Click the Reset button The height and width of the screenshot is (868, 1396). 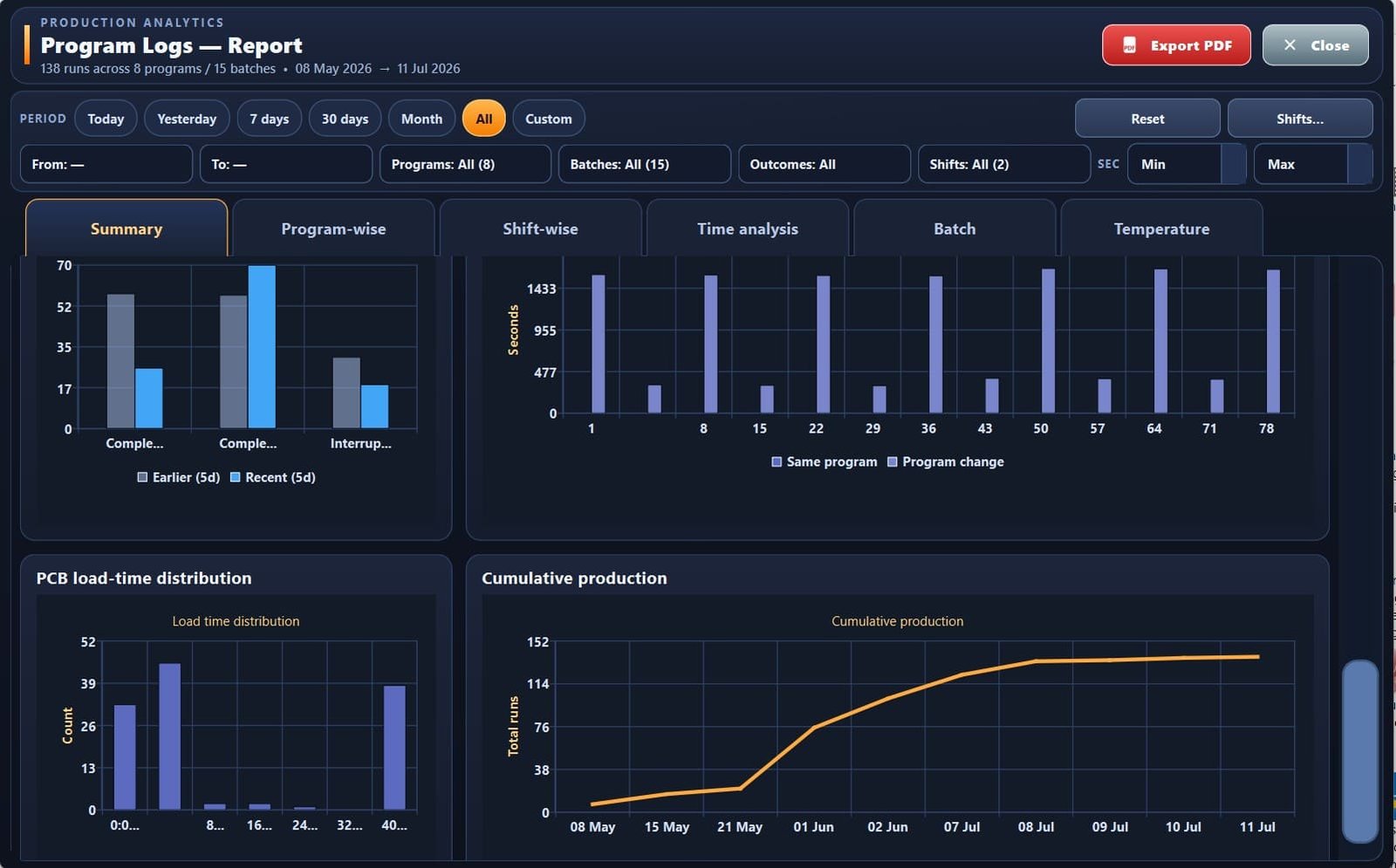[x=1147, y=119]
